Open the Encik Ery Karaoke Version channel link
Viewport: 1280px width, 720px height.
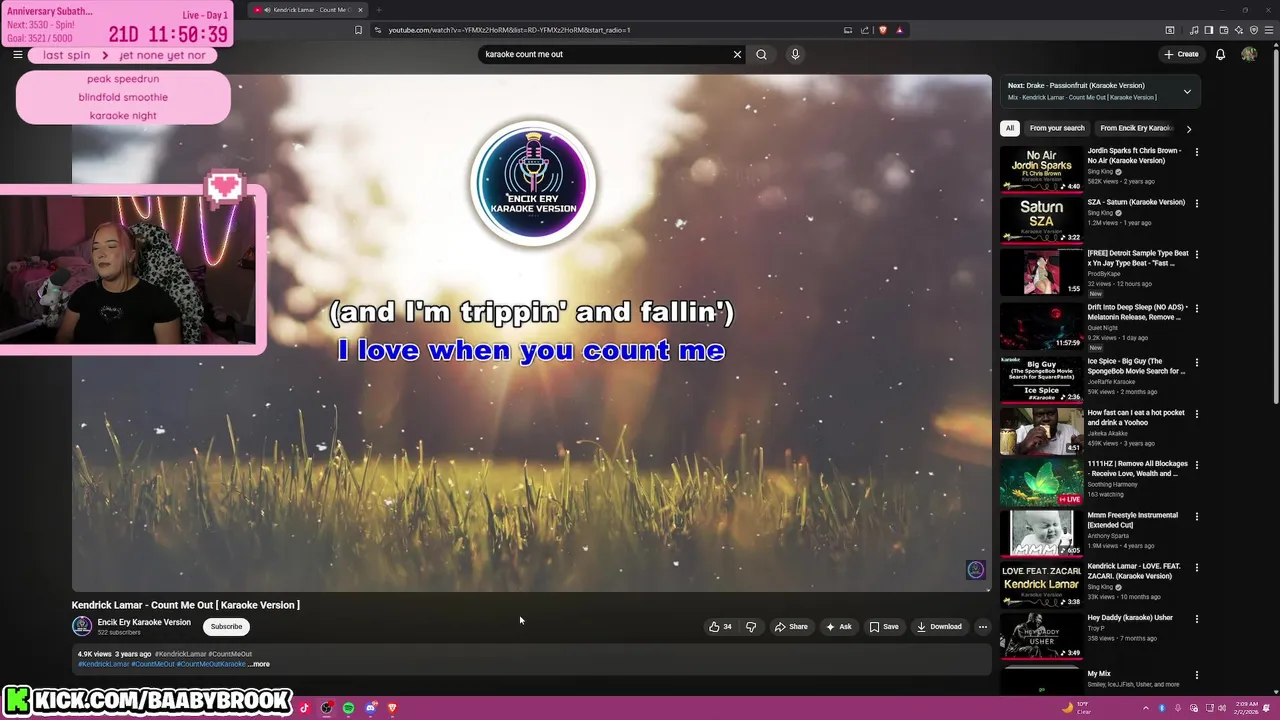point(144,622)
